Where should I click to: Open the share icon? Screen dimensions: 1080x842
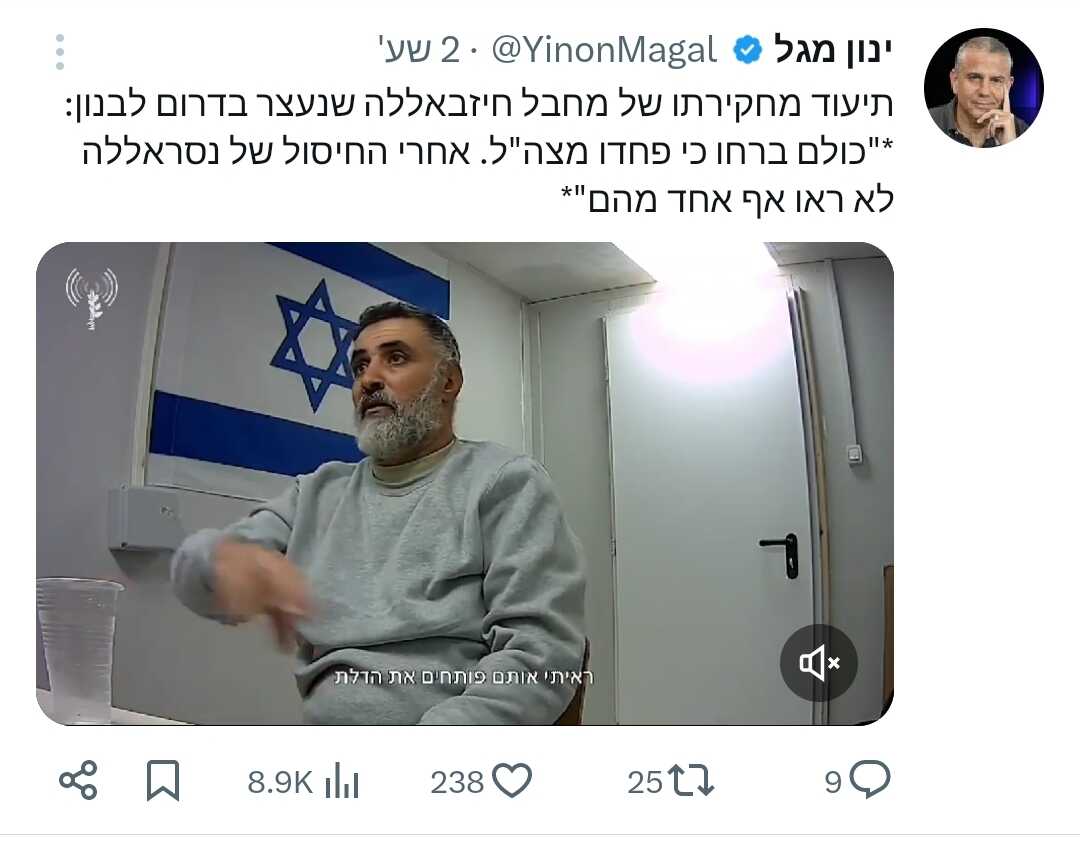tap(78, 781)
